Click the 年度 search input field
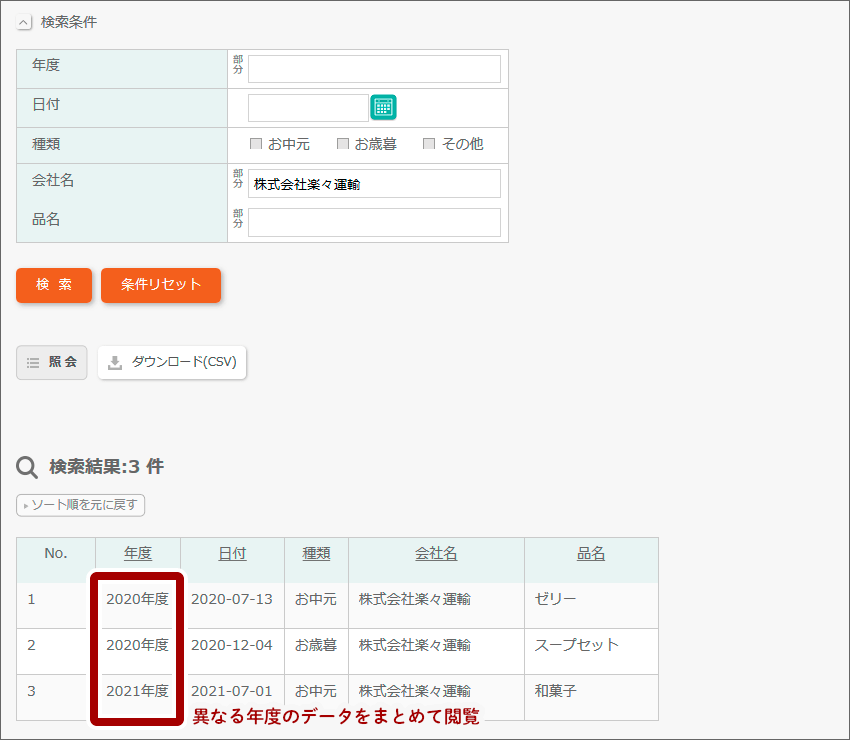This screenshot has width=850, height=740. [374, 69]
